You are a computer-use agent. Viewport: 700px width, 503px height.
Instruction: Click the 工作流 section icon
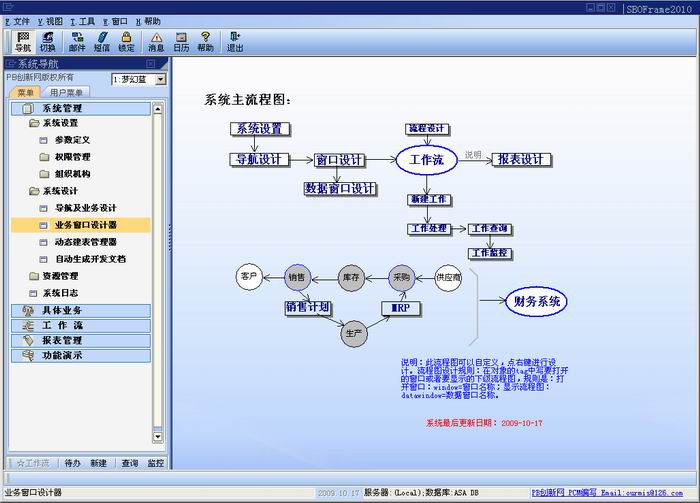(28, 325)
